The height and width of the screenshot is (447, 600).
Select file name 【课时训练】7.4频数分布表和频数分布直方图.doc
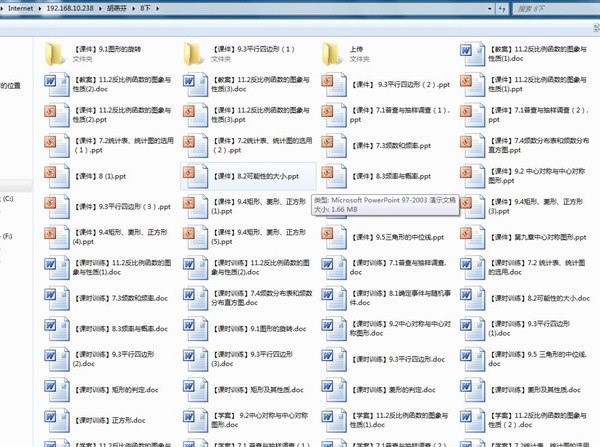[x=262, y=298]
